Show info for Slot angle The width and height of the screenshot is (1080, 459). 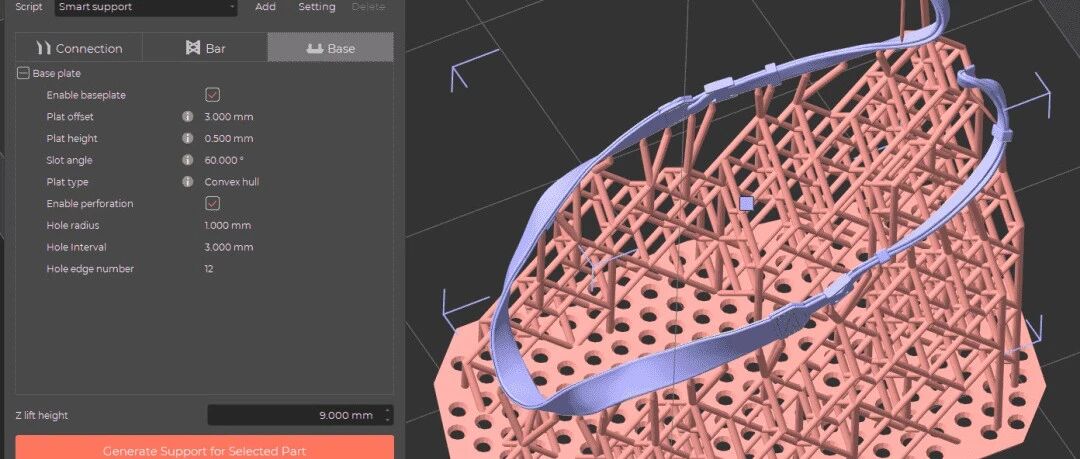tap(187, 160)
